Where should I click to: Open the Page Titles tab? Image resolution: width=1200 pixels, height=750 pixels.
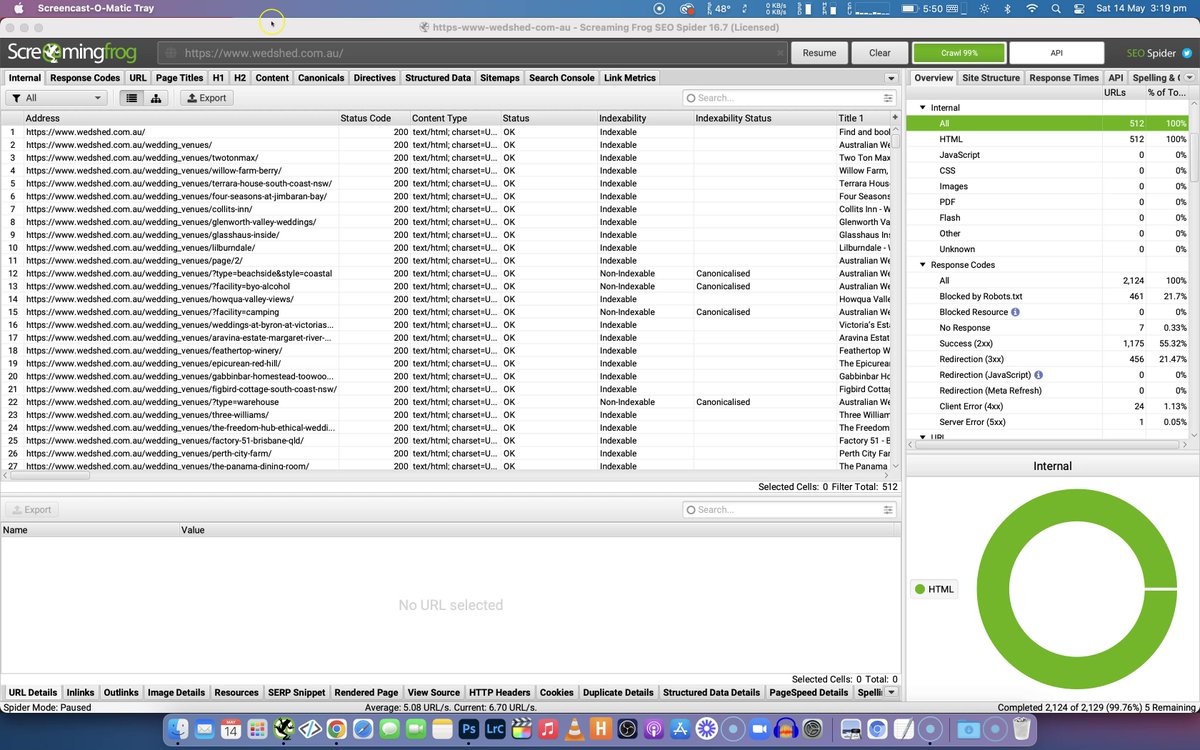coord(179,78)
